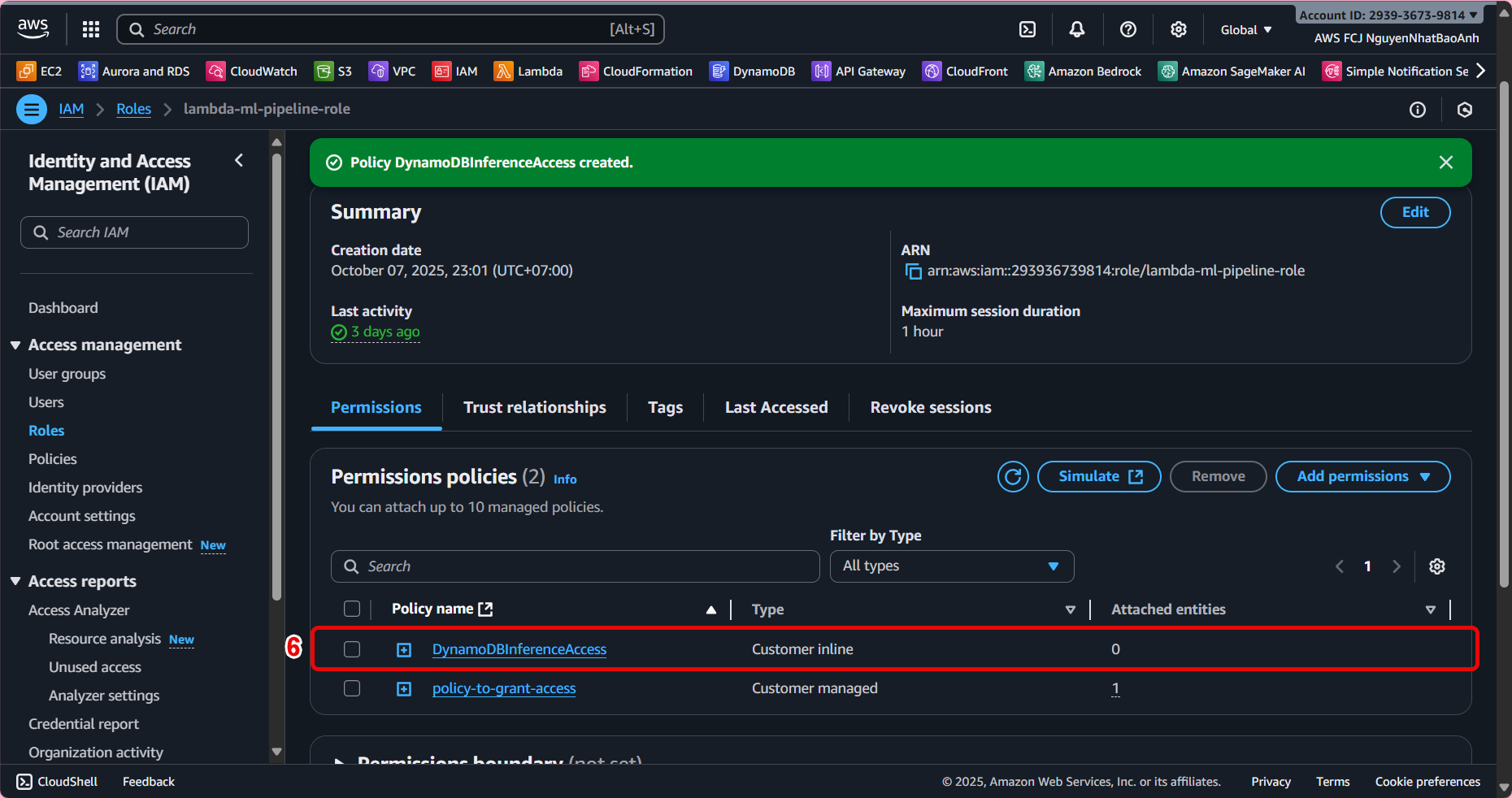
Task: Open the Dashboard sidebar item
Action: pyautogui.click(x=63, y=308)
